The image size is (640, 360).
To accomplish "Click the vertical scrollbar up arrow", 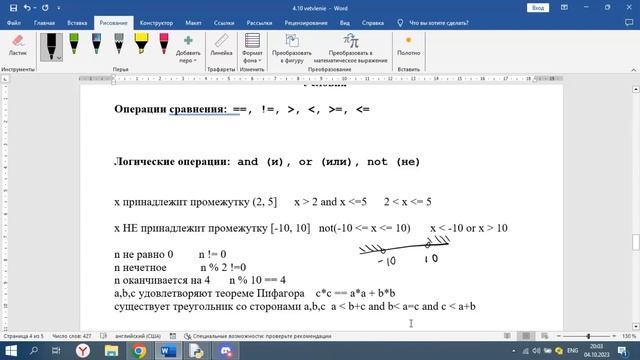I will [636, 89].
